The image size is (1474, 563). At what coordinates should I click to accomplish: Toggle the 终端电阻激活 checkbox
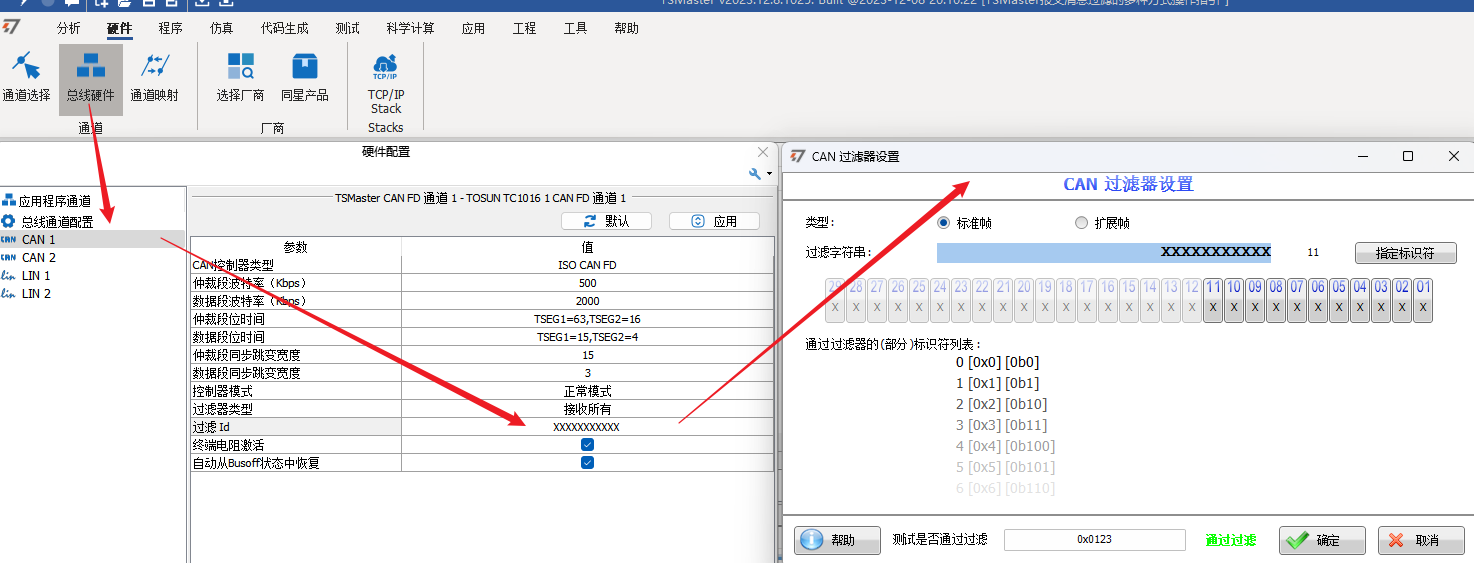click(x=587, y=444)
